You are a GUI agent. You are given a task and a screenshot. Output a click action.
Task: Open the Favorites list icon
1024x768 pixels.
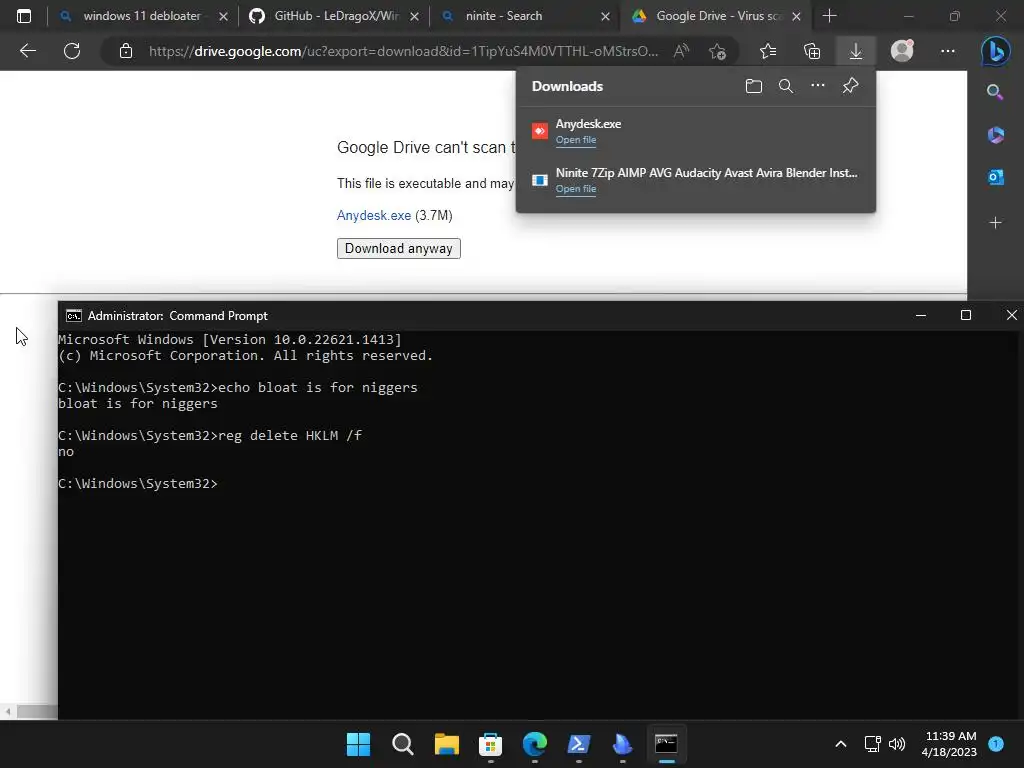click(x=768, y=51)
